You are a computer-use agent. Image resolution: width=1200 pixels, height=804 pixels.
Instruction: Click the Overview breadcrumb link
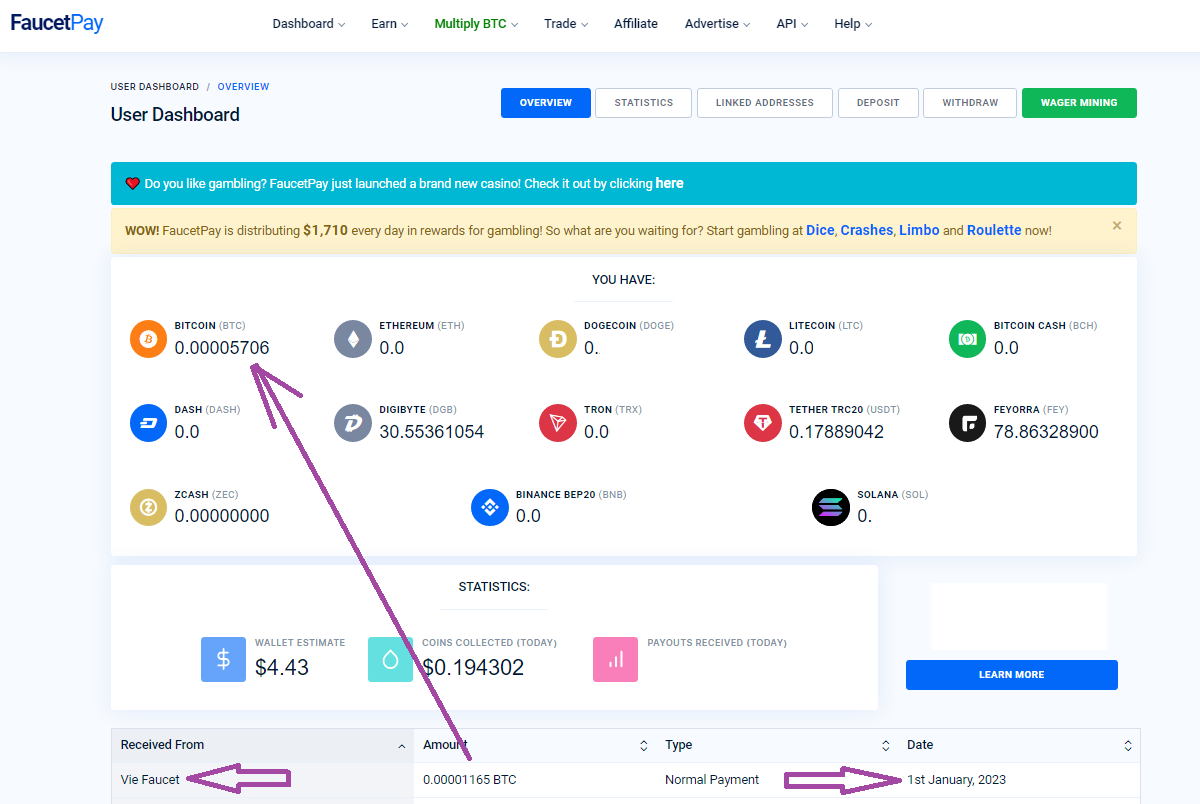click(x=243, y=87)
